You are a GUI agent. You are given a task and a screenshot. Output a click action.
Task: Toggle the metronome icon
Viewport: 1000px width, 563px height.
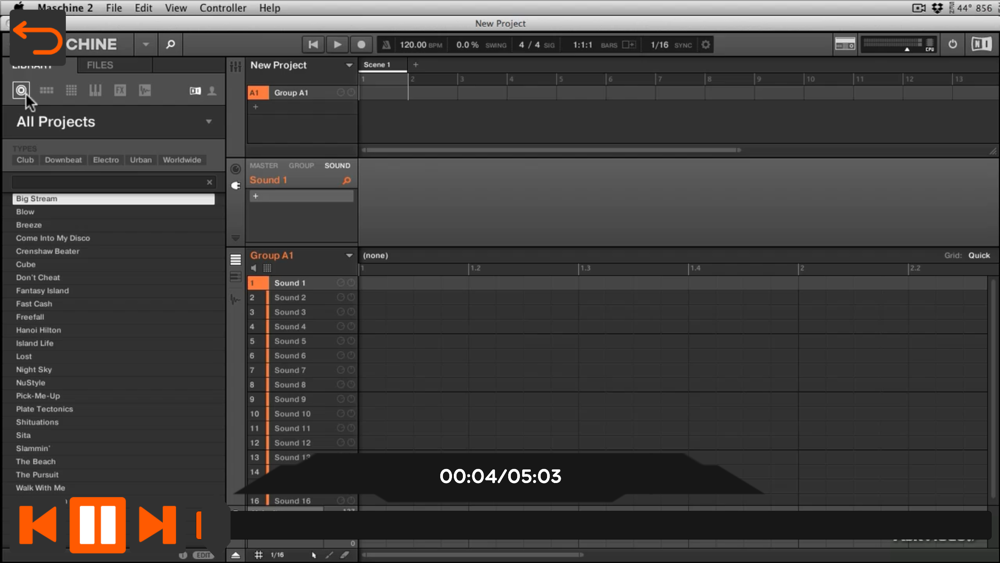pos(386,45)
